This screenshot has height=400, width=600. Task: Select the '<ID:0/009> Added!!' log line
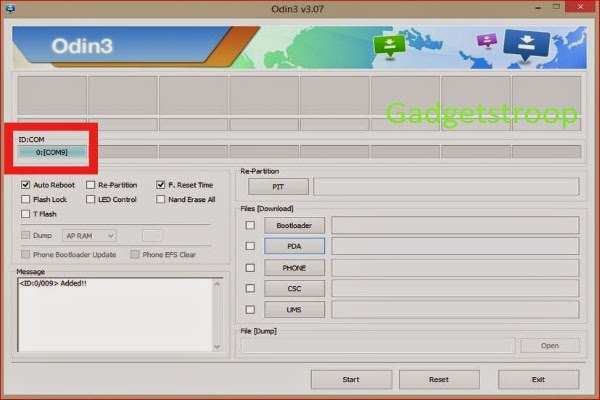[x=53, y=283]
